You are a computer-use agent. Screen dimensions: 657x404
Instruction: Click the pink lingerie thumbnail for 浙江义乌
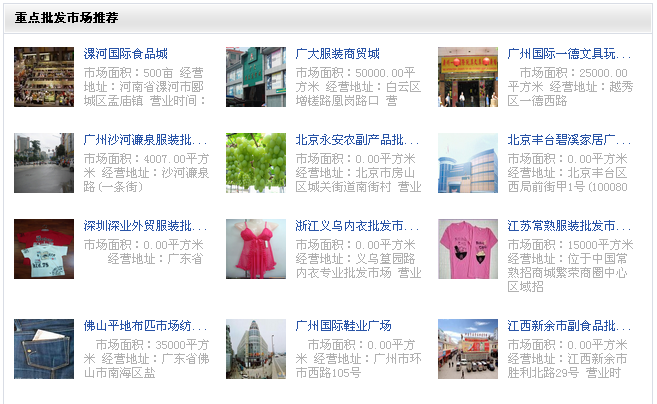pos(256,249)
